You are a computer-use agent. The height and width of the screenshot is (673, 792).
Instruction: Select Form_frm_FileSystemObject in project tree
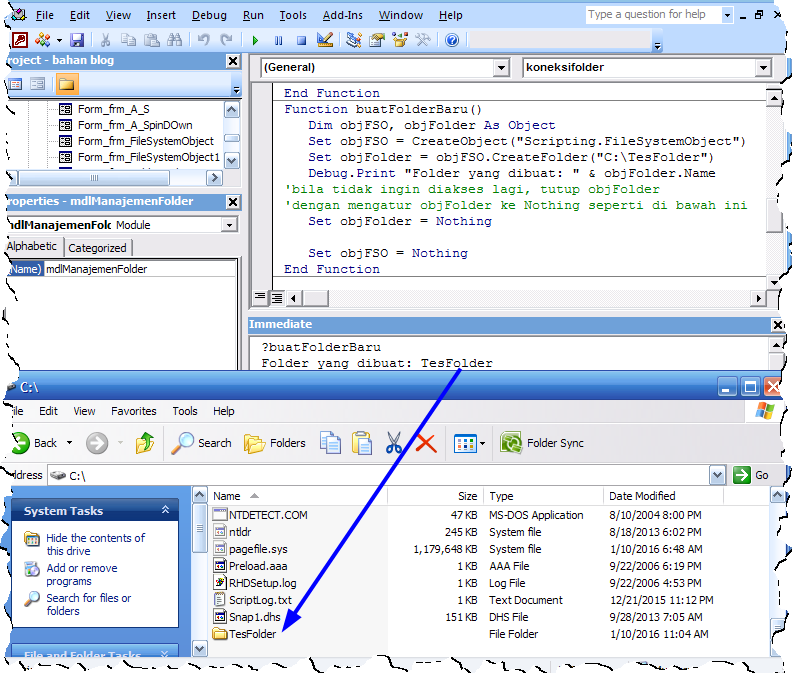pyautogui.click(x=145, y=141)
